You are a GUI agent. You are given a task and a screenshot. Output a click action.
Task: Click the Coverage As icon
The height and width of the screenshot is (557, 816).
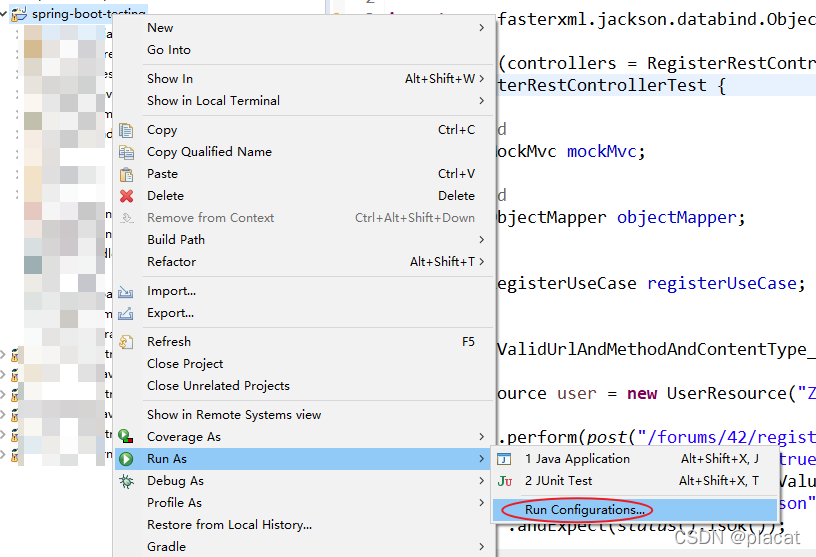(126, 437)
